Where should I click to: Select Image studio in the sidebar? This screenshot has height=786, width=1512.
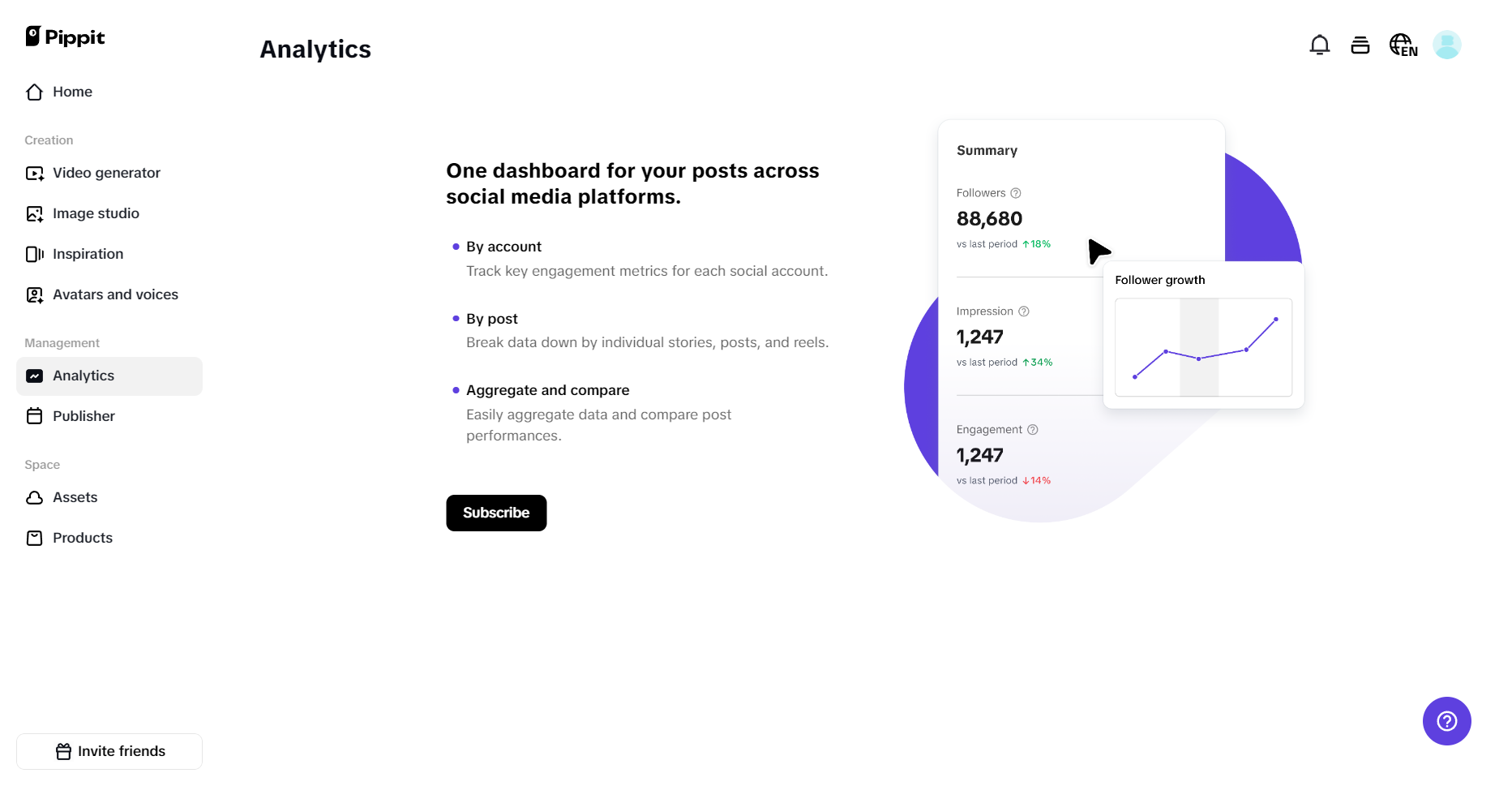95,213
